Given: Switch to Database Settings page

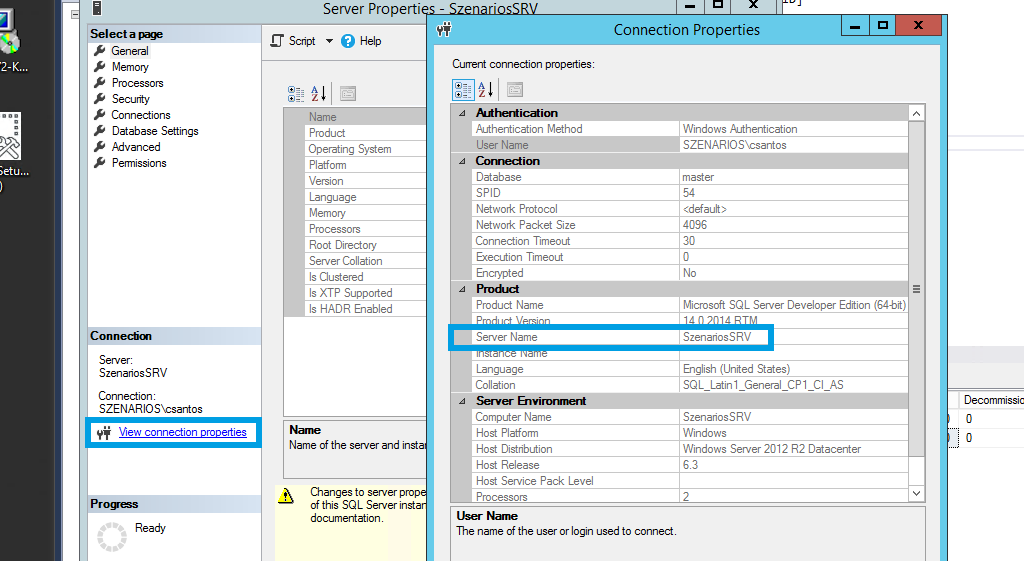Looking at the screenshot, I should tap(154, 131).
